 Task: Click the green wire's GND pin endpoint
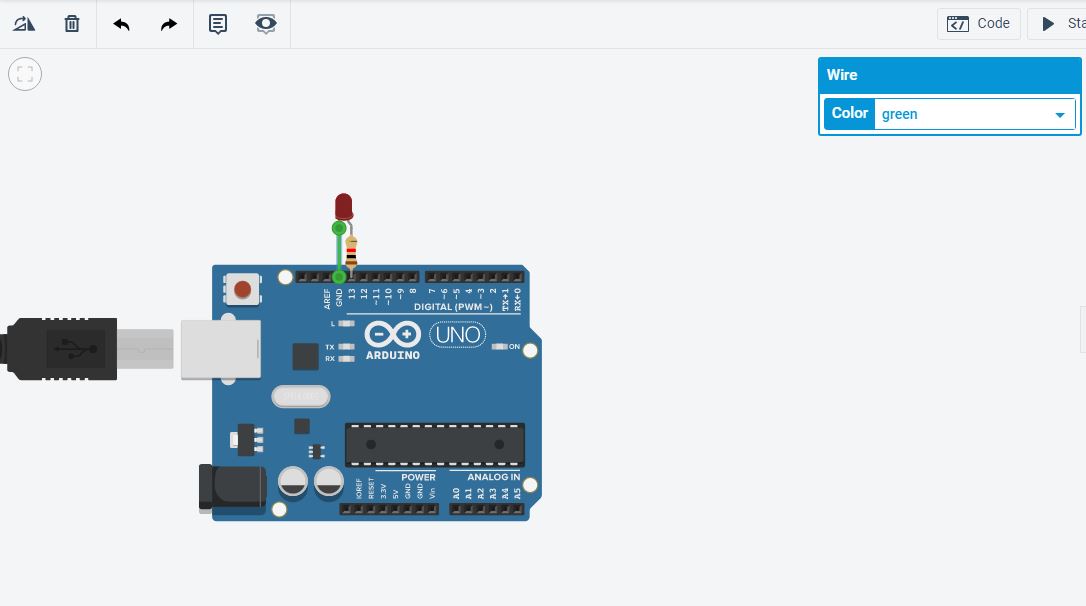[339, 277]
